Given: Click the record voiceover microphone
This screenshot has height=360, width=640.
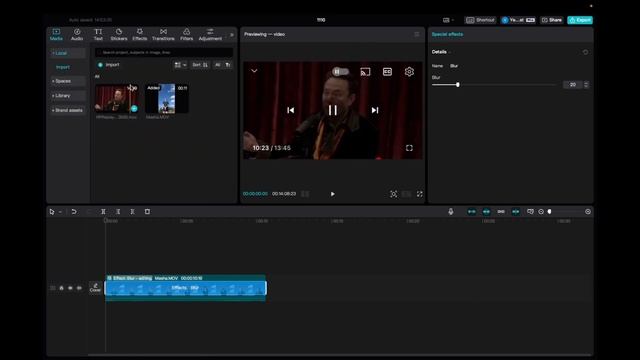Looking at the screenshot, I should (451, 212).
